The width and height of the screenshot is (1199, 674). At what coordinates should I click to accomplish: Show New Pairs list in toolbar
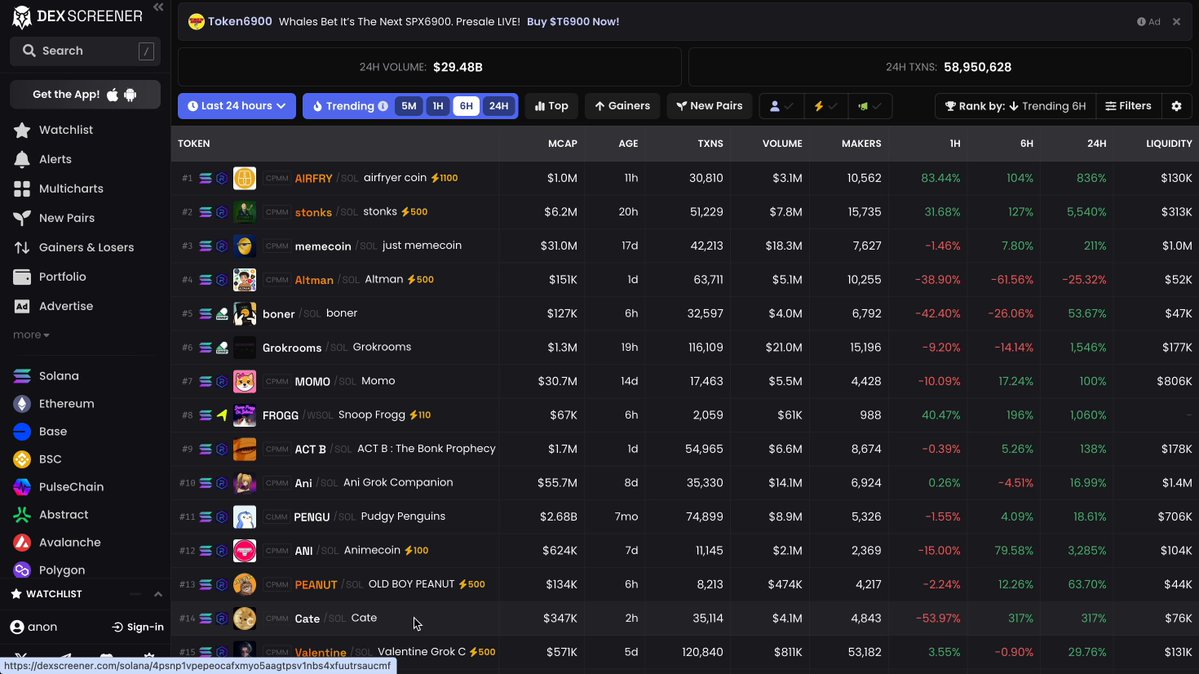(x=710, y=106)
